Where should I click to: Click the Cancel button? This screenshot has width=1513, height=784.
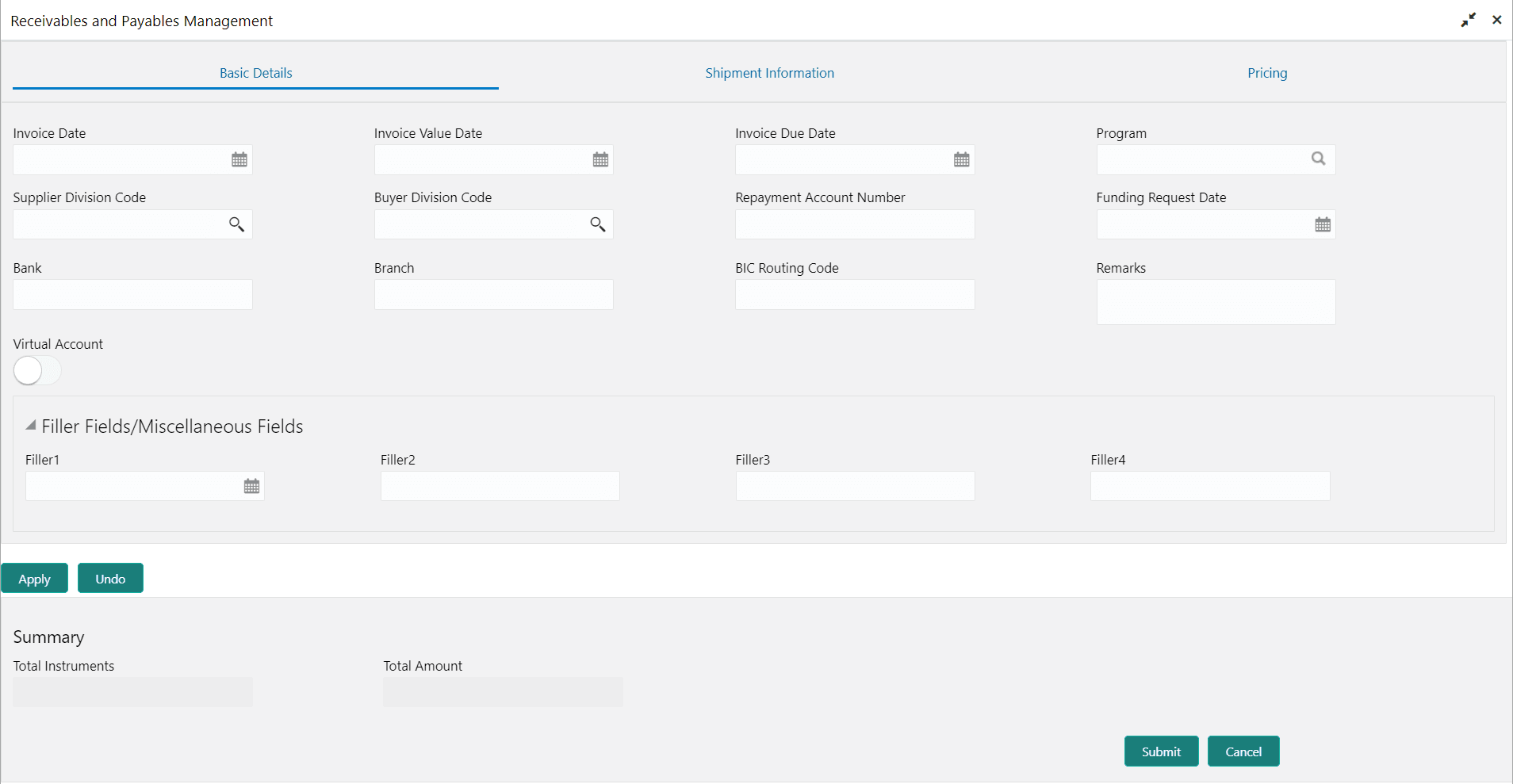(1243, 751)
